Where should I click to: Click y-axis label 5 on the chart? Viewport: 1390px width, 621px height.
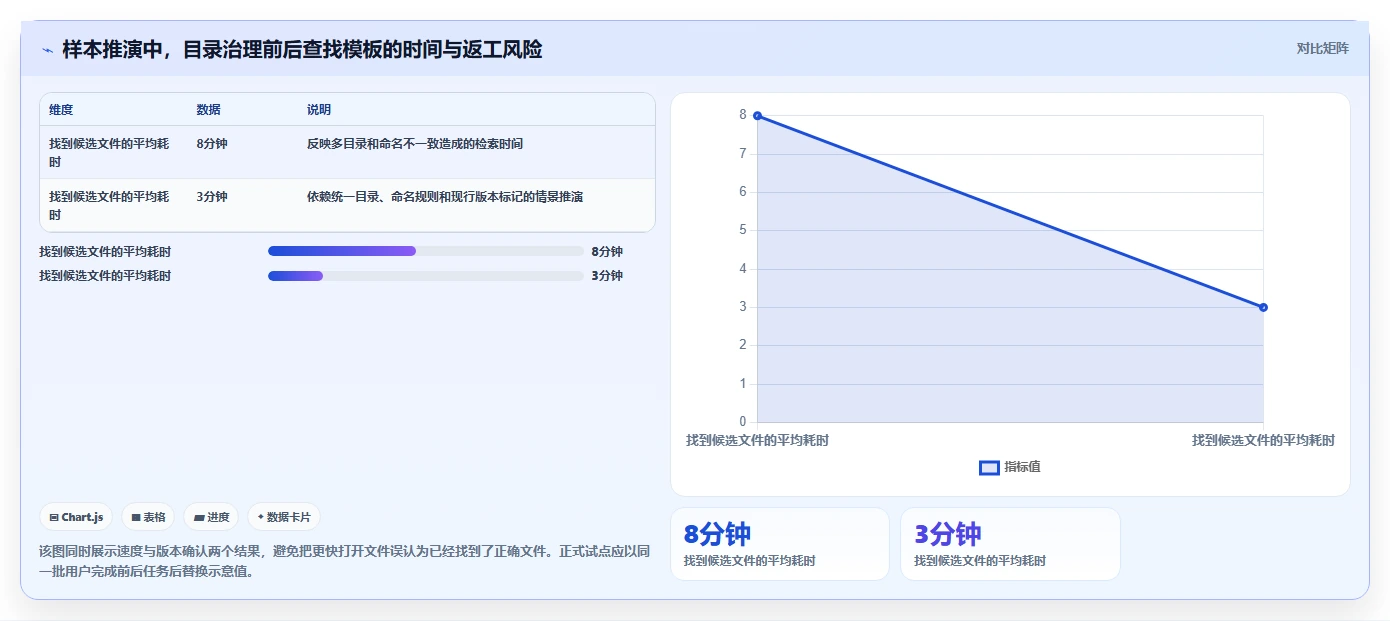click(743, 230)
